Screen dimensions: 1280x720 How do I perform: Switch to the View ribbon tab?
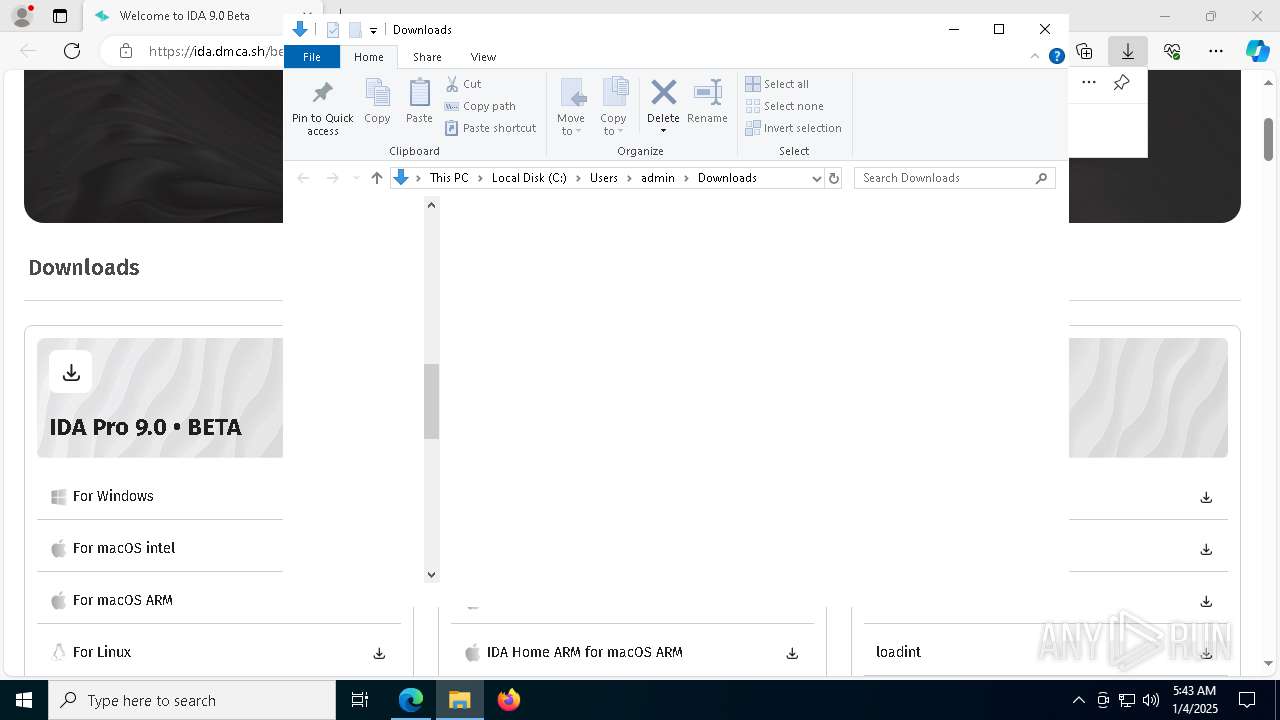tap(483, 57)
